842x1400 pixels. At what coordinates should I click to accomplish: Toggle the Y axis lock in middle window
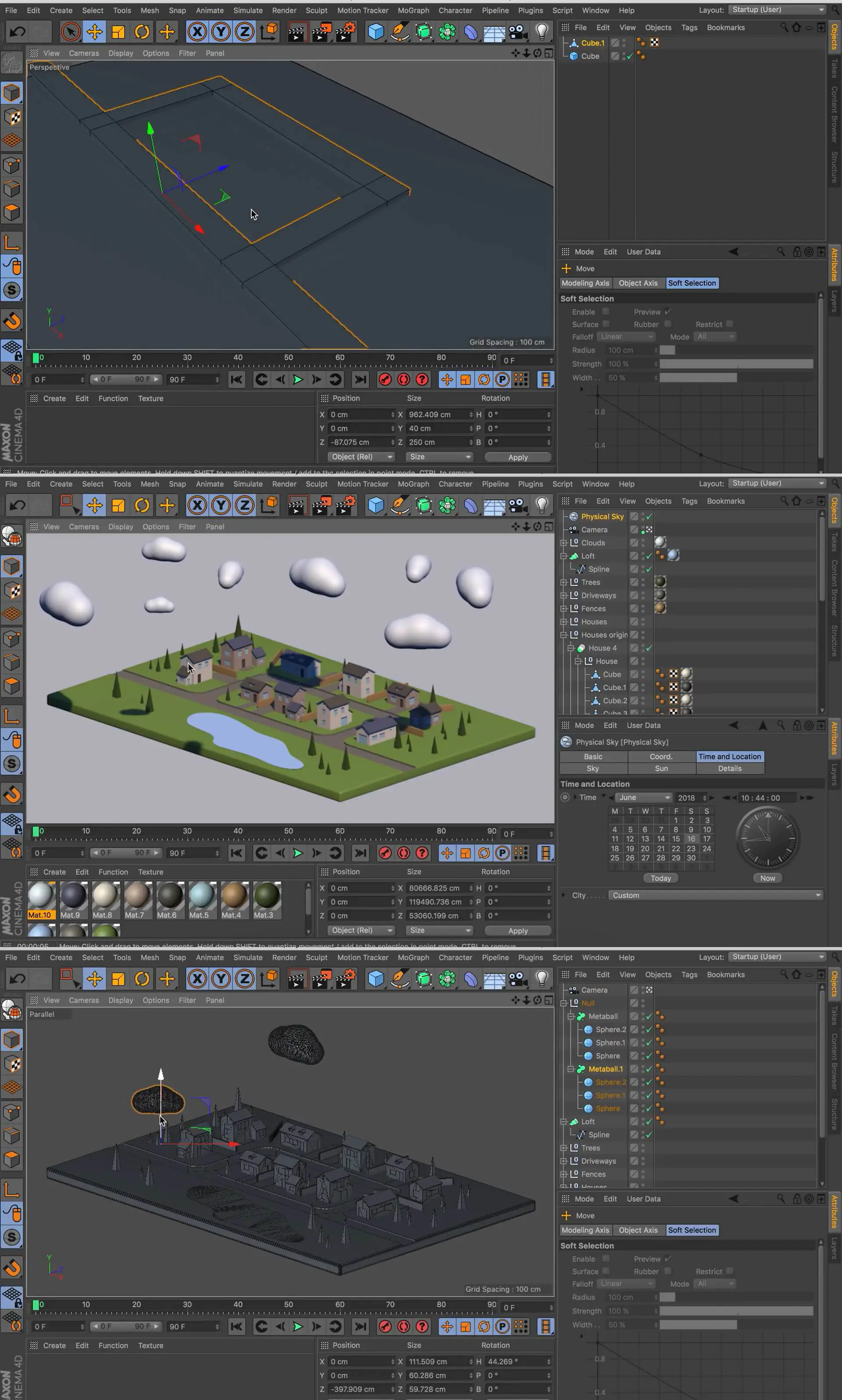point(221,506)
